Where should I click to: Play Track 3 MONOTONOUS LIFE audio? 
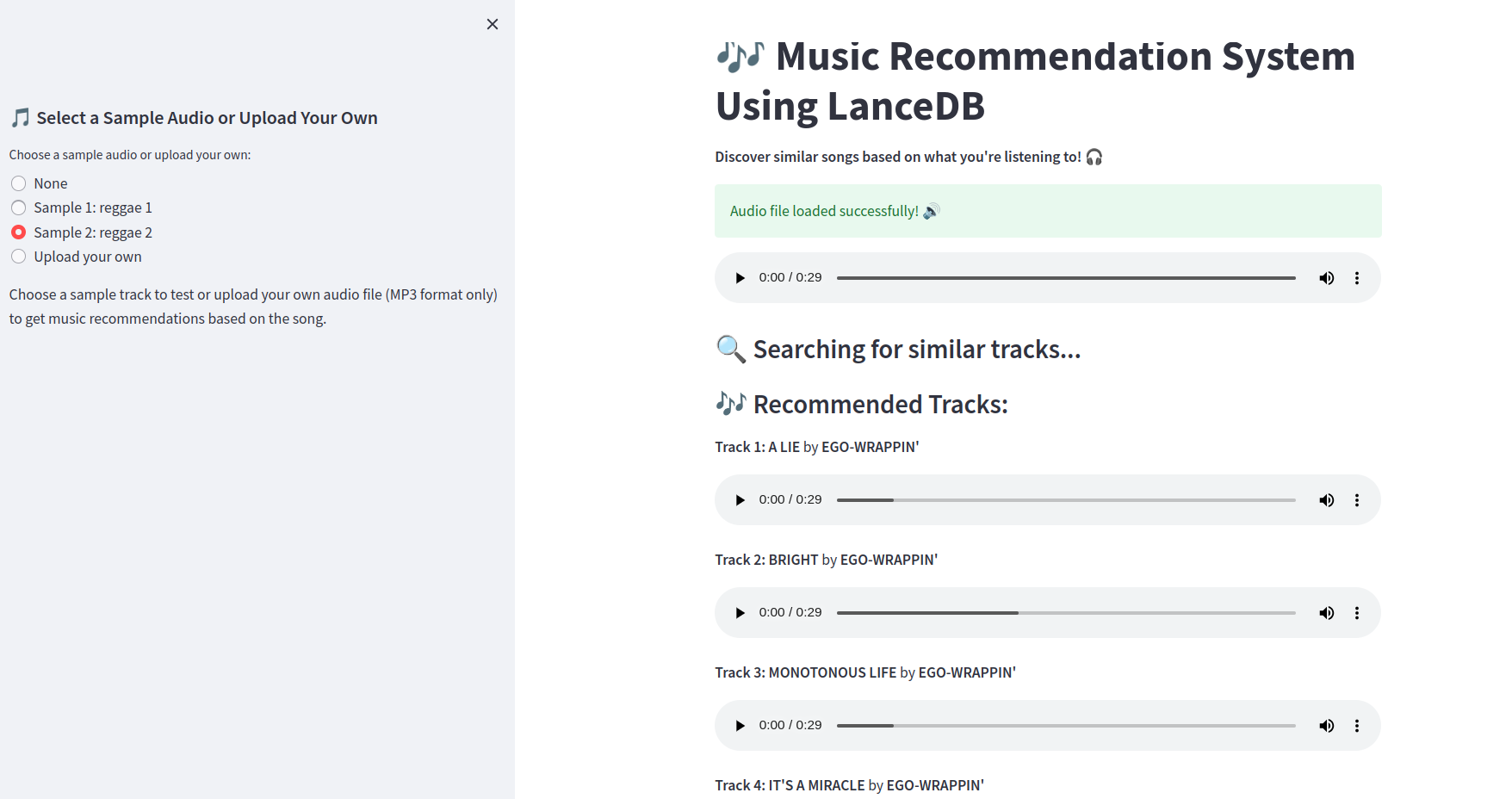[740, 726]
